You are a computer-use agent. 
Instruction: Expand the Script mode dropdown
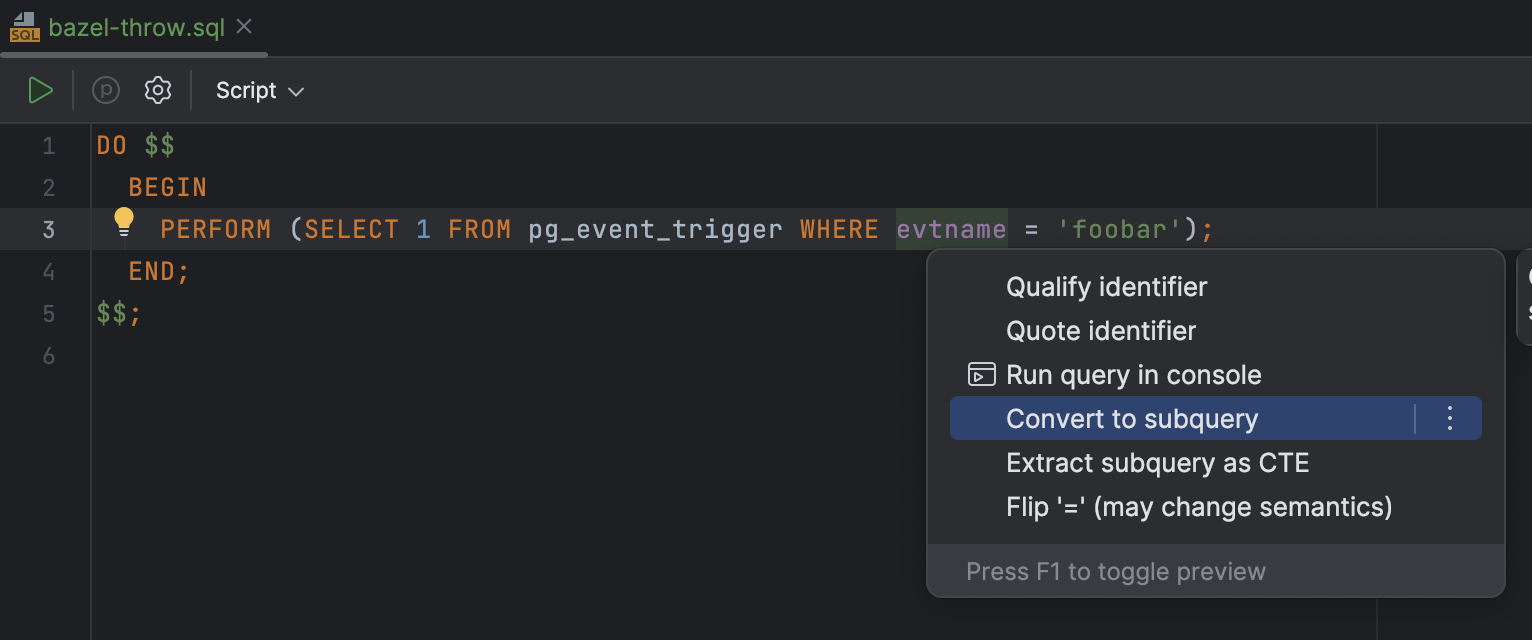point(260,91)
